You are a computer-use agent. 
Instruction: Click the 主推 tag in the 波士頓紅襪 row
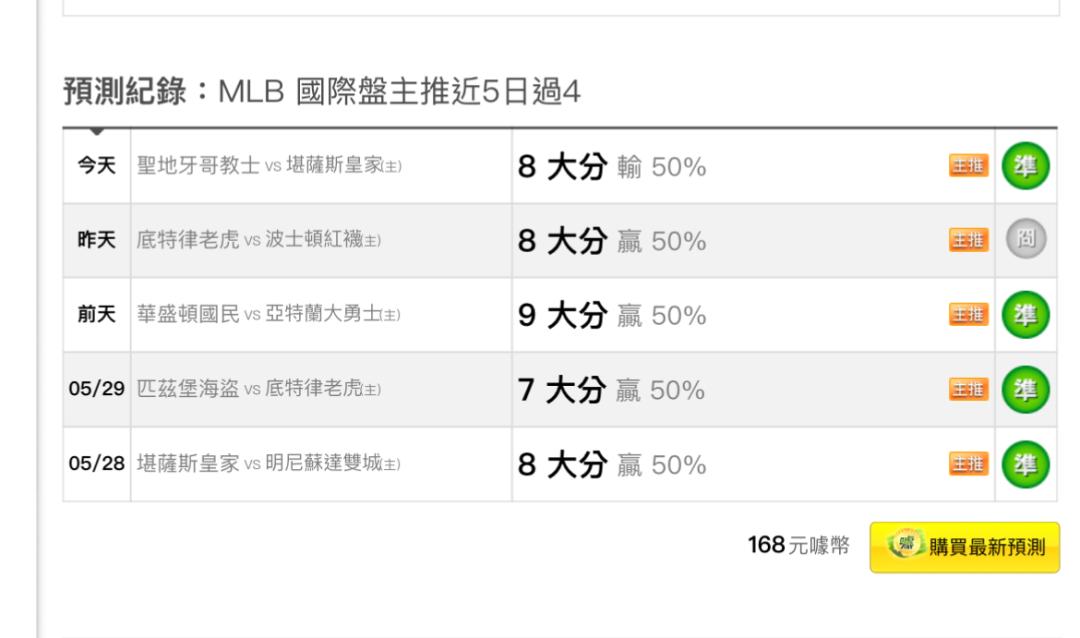pyautogui.click(x=968, y=240)
